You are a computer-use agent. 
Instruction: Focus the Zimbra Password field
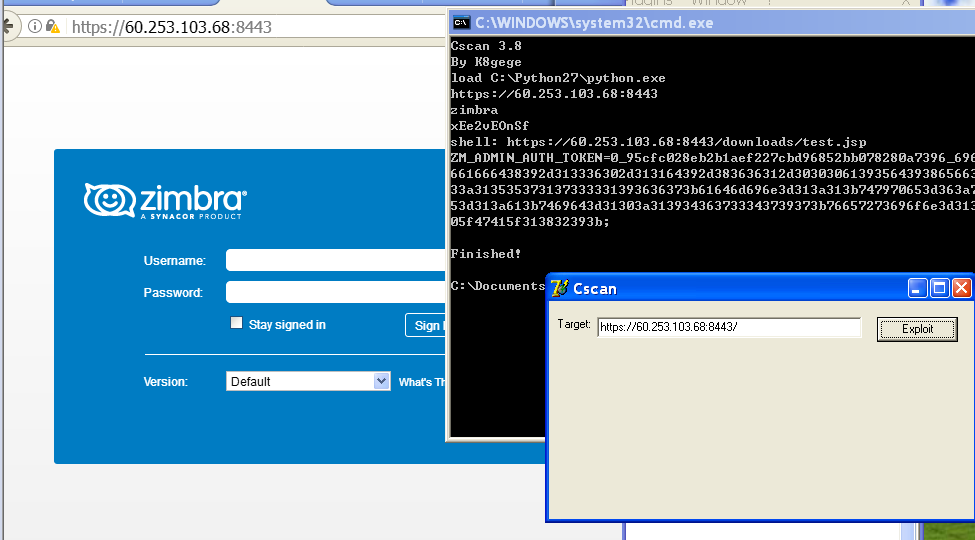[336, 292]
